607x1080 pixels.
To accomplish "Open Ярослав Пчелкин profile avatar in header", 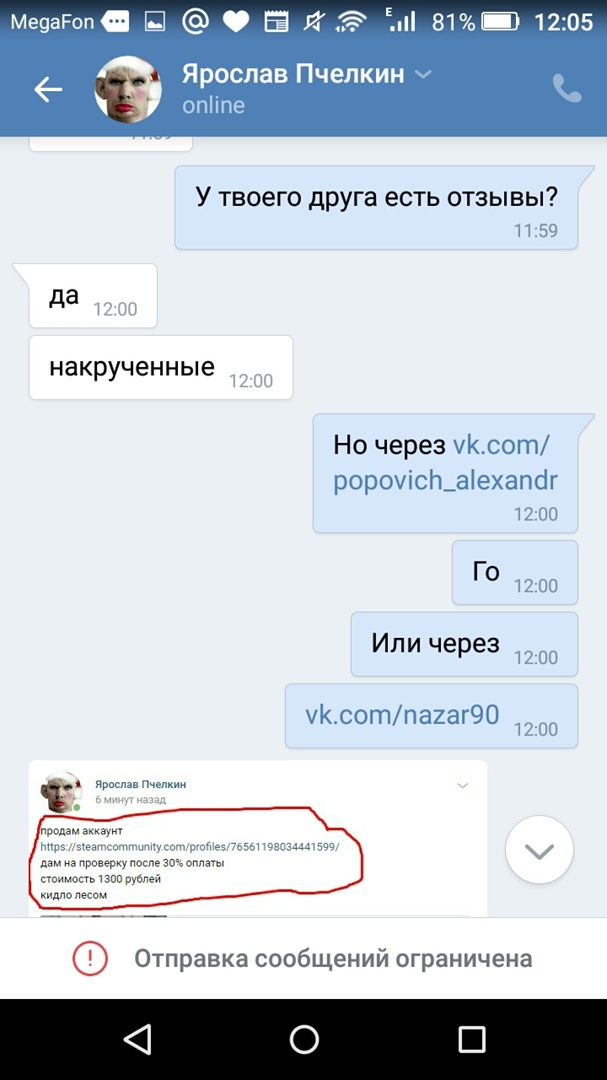I will (x=128, y=90).
